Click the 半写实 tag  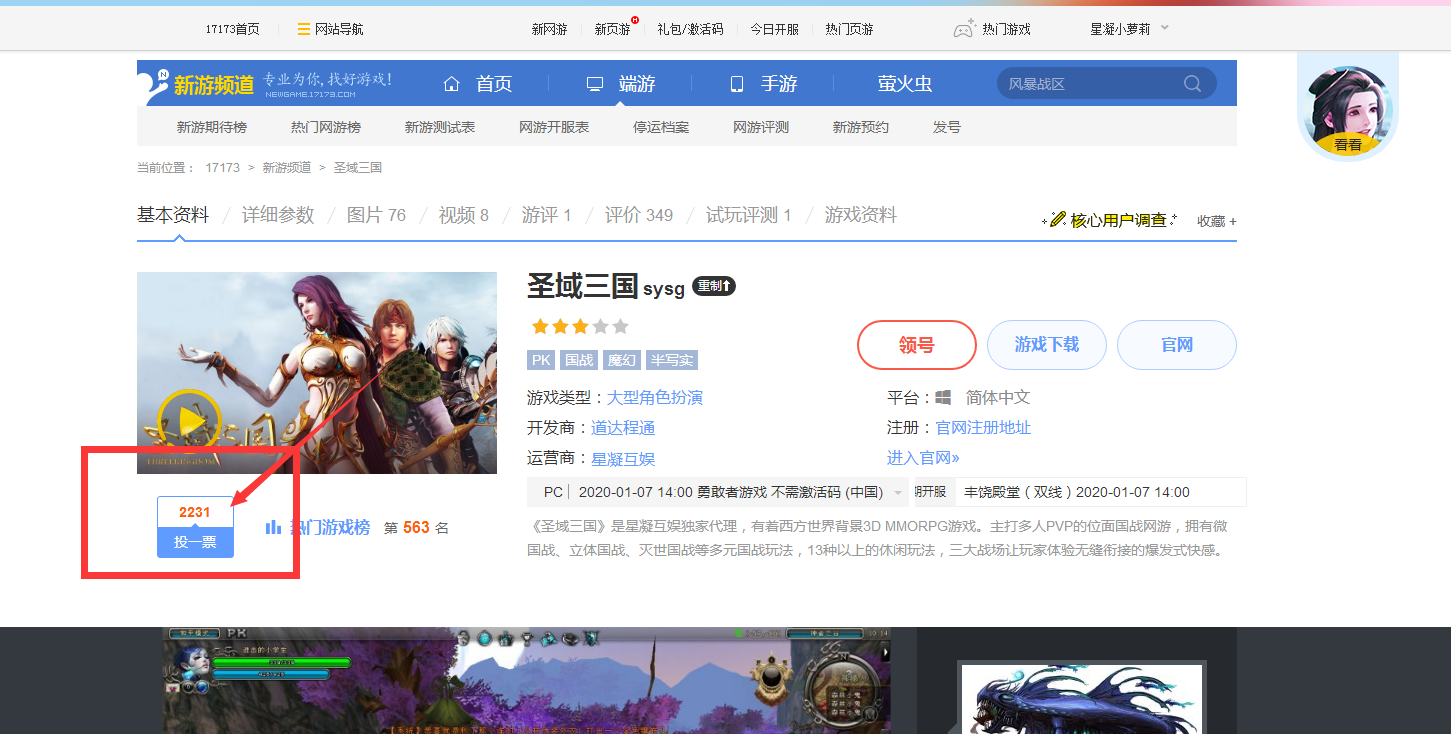pyautogui.click(x=671, y=360)
